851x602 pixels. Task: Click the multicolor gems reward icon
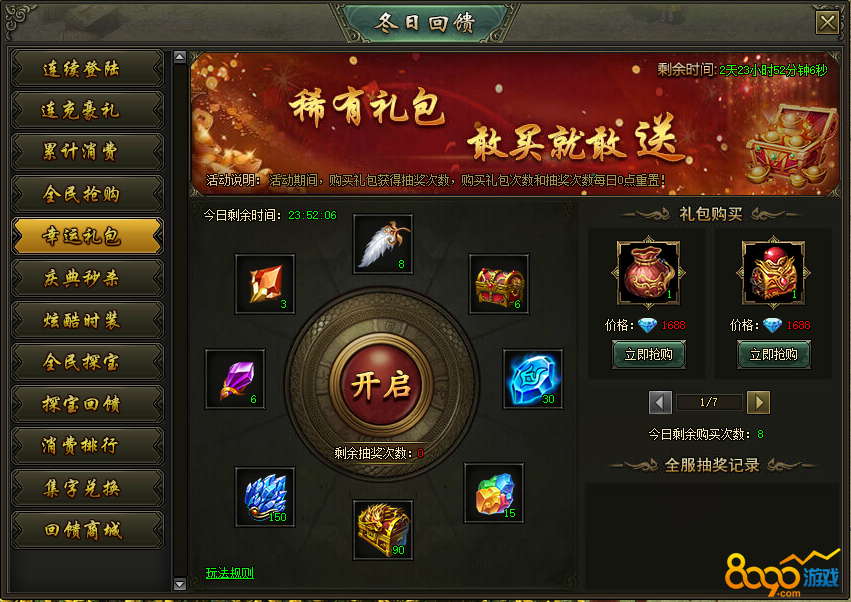coord(494,493)
